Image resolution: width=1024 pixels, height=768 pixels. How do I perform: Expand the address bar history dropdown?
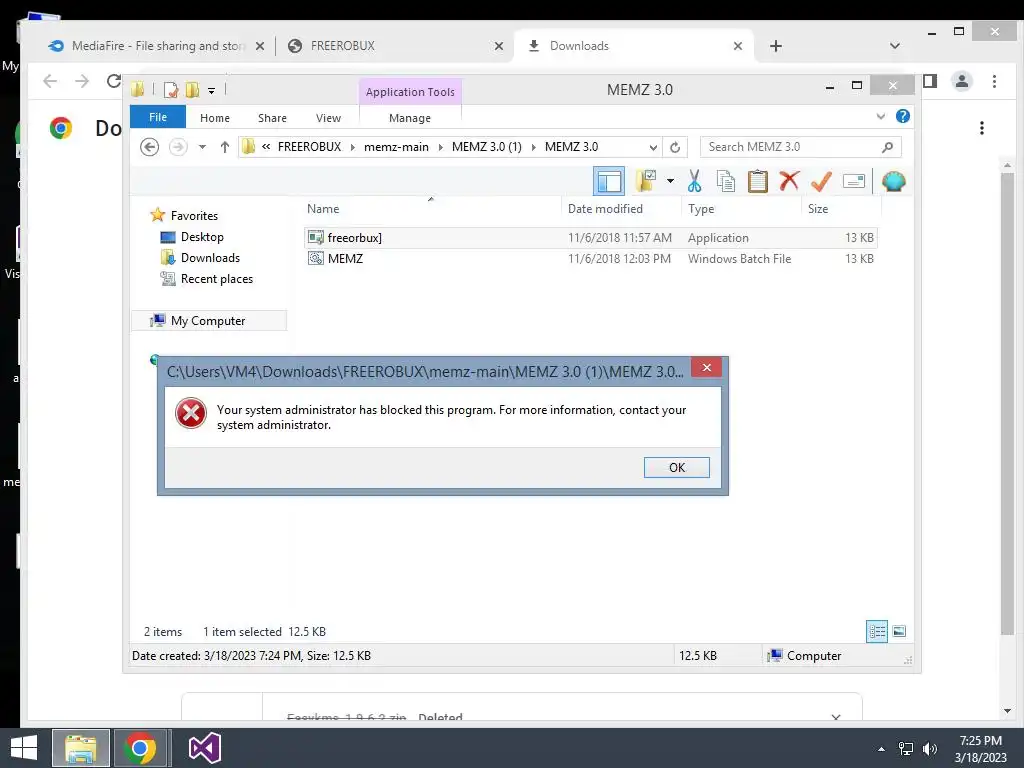tap(652, 147)
